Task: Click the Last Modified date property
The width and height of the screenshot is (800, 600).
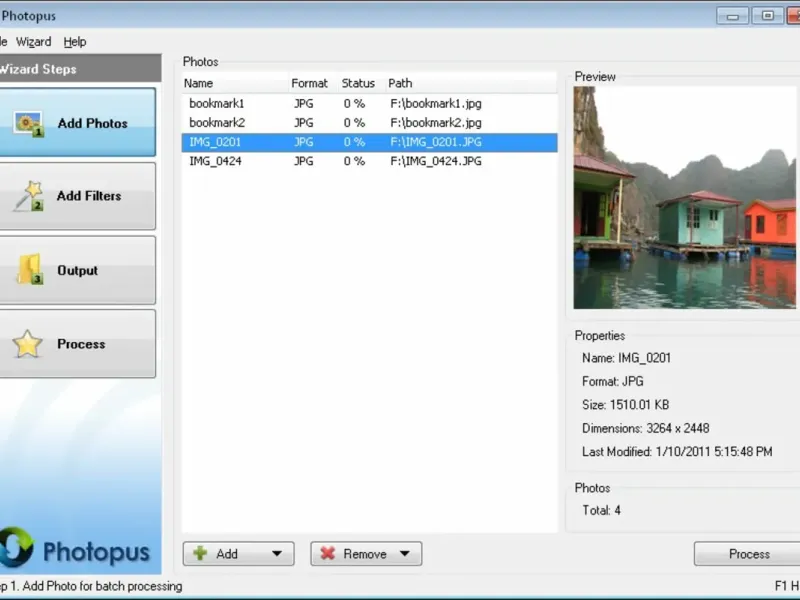Action: pos(677,452)
